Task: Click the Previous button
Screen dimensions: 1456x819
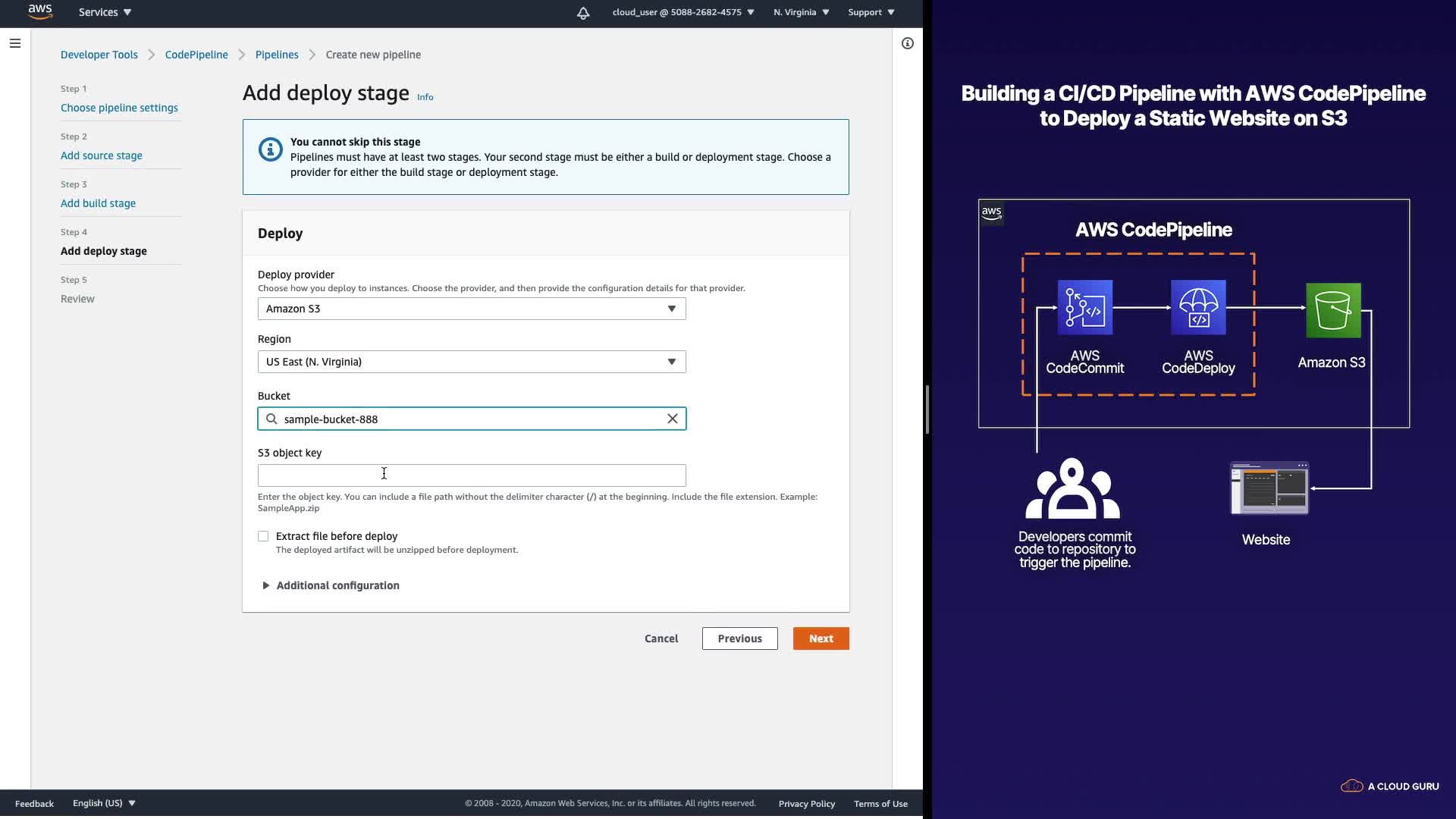Action: pos(739,639)
